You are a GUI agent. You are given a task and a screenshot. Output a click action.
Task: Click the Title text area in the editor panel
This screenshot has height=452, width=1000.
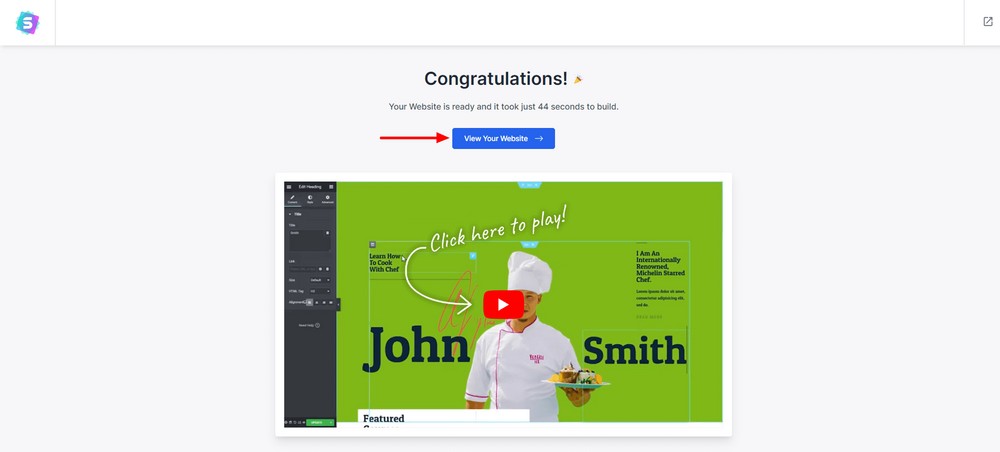(310, 241)
